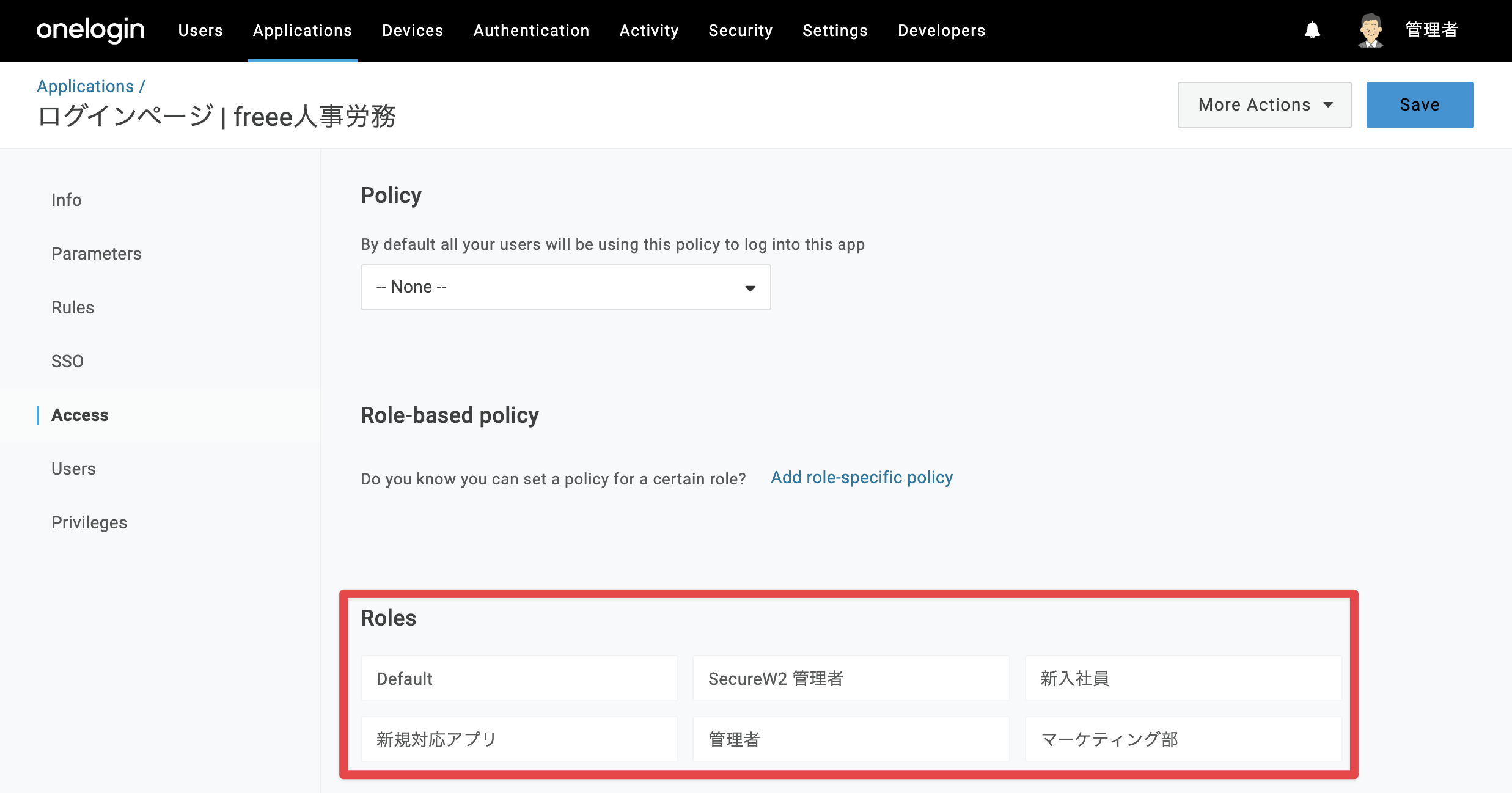Screen dimensions: 1512x793
Task: Switch to the Parameters sidebar tab
Action: click(x=96, y=254)
